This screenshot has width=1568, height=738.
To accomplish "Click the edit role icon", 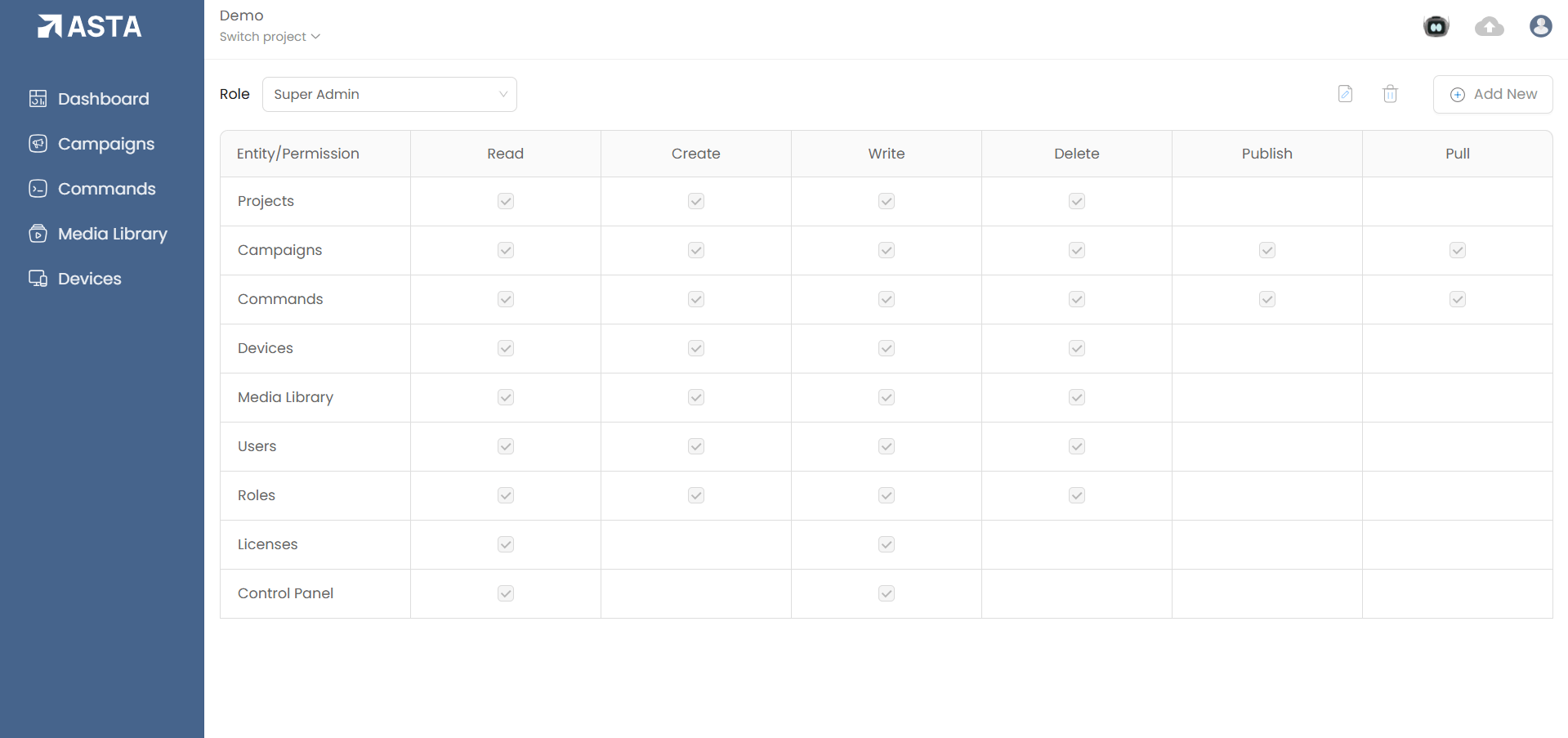I will [1345, 94].
